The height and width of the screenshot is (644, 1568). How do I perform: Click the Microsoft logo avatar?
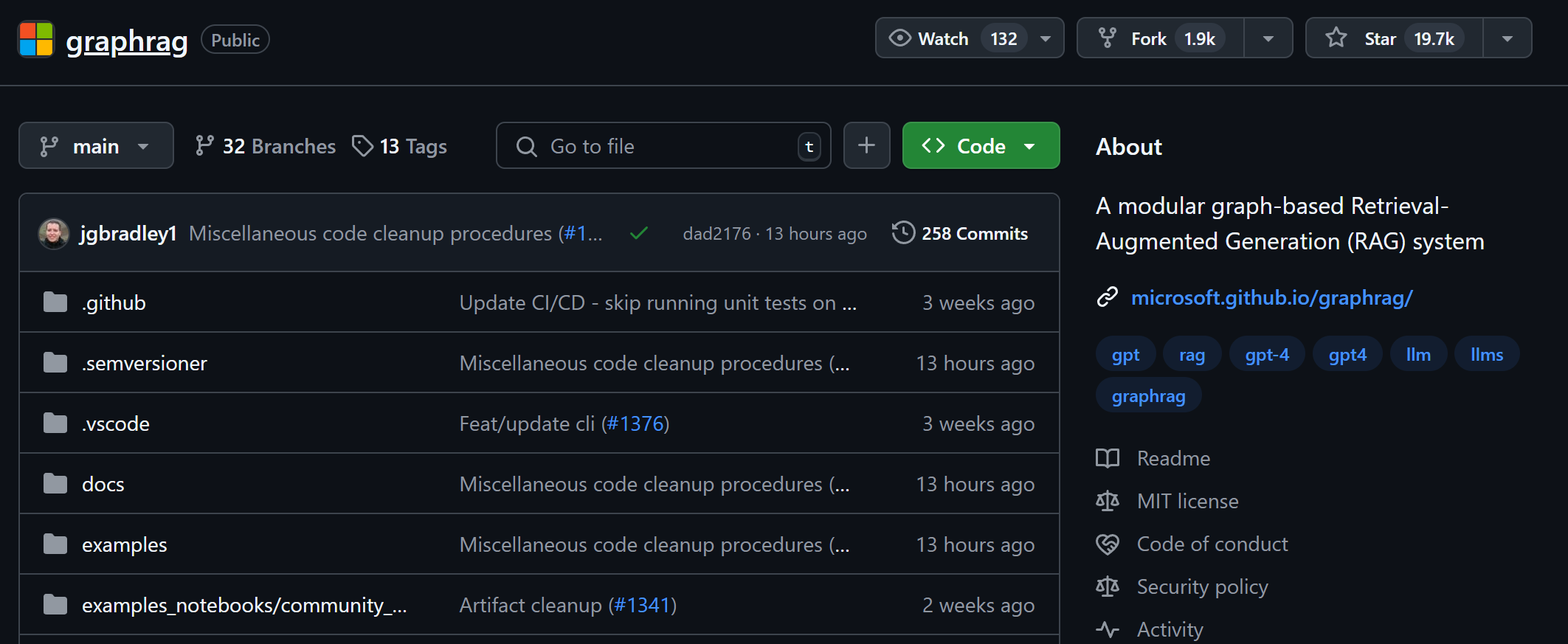pyautogui.click(x=36, y=39)
